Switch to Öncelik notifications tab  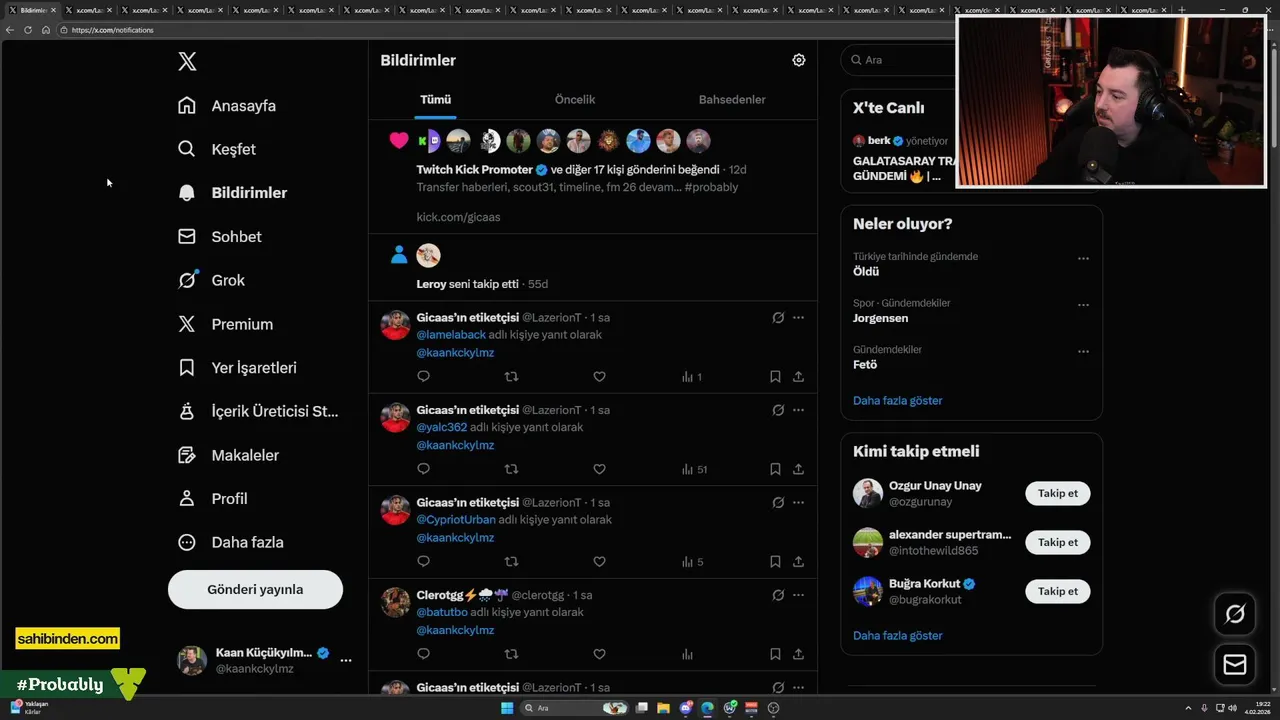point(575,100)
